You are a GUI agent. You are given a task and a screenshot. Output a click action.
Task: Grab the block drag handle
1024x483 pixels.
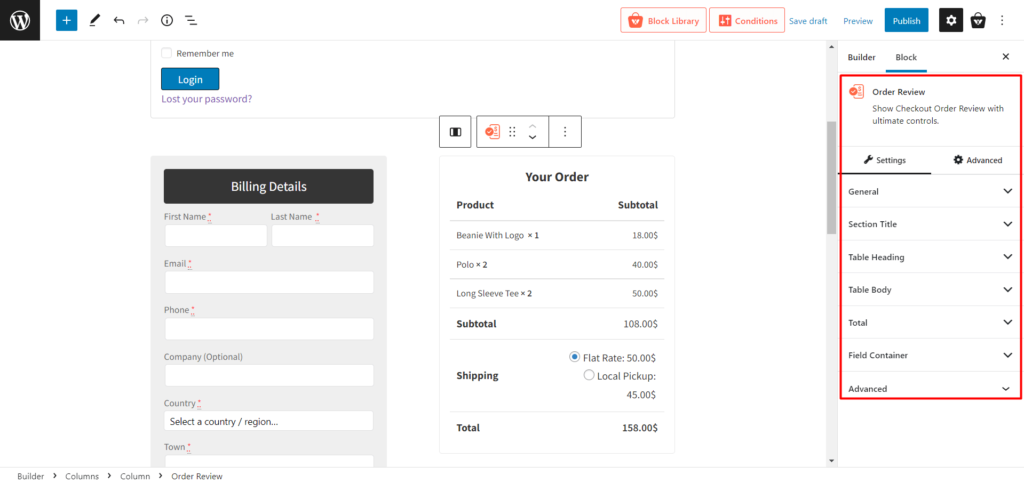pyautogui.click(x=513, y=132)
